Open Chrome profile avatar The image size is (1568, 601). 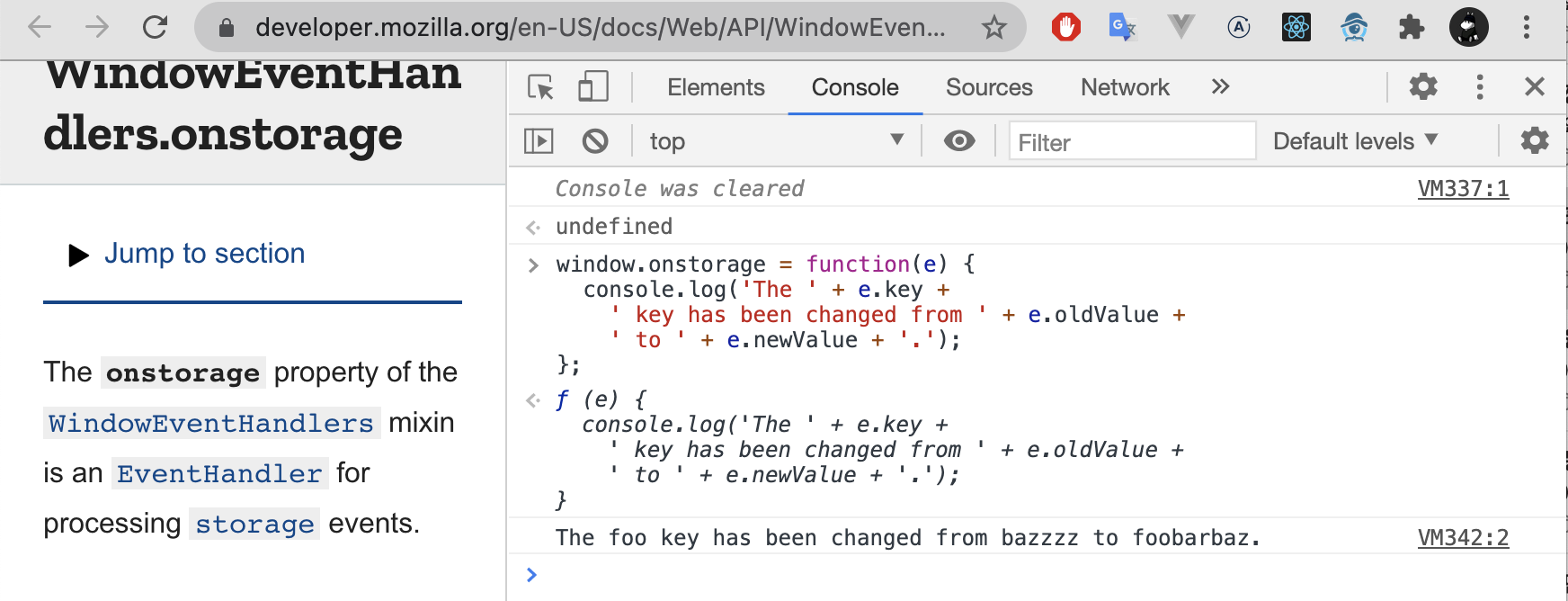click(x=1469, y=27)
